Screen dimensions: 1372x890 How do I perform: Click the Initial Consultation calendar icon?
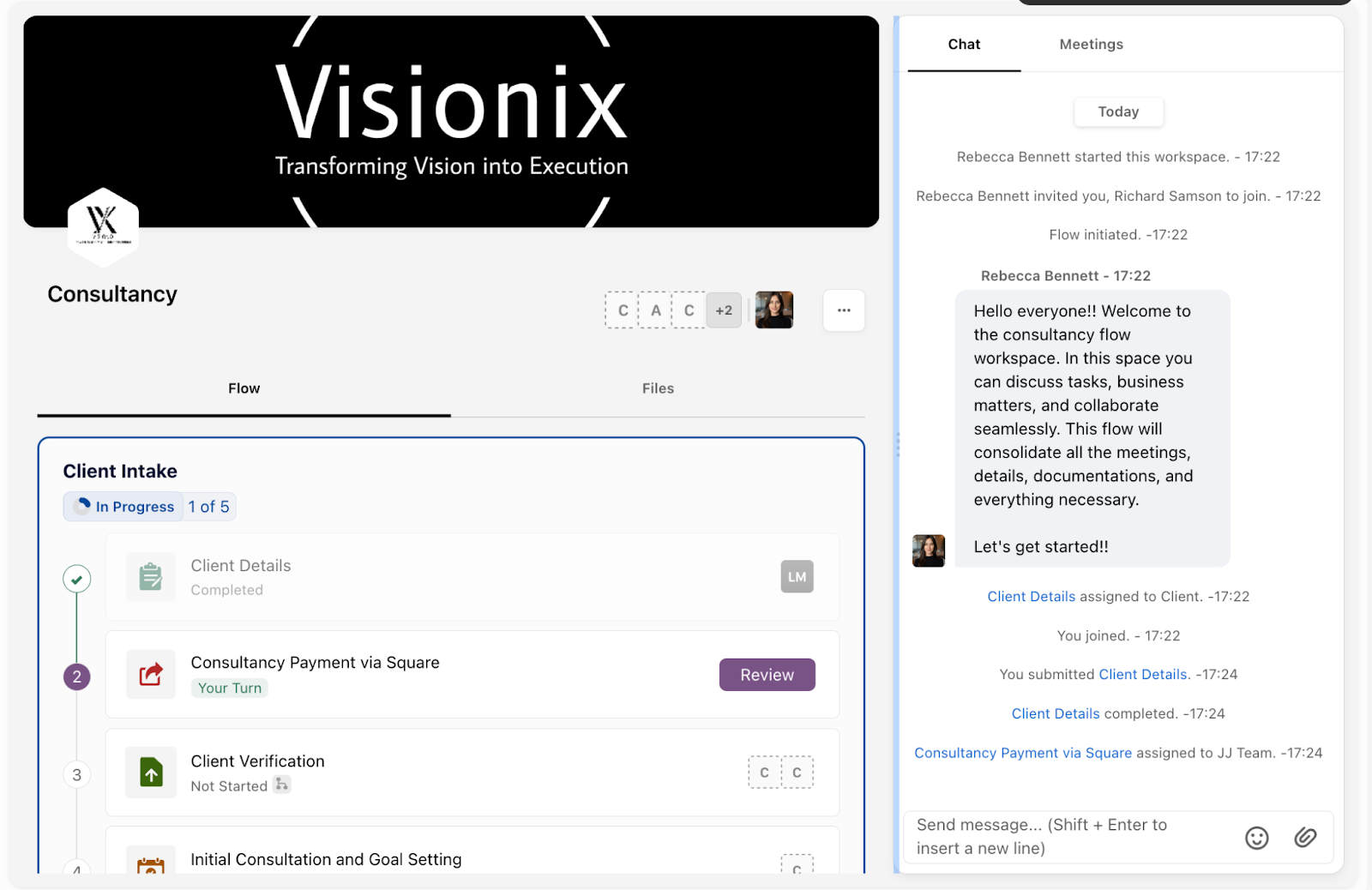pyautogui.click(x=151, y=861)
